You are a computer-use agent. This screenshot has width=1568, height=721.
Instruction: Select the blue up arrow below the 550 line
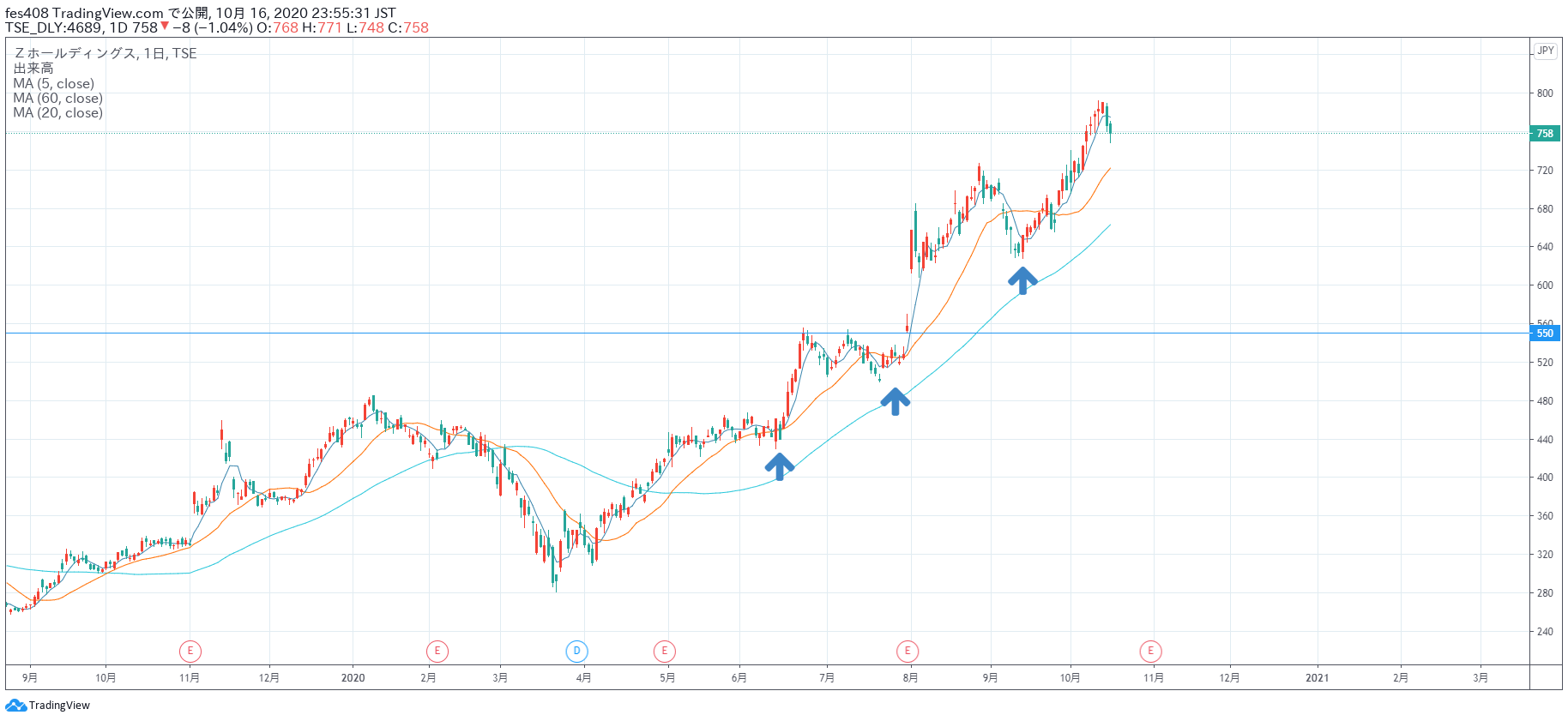(895, 401)
